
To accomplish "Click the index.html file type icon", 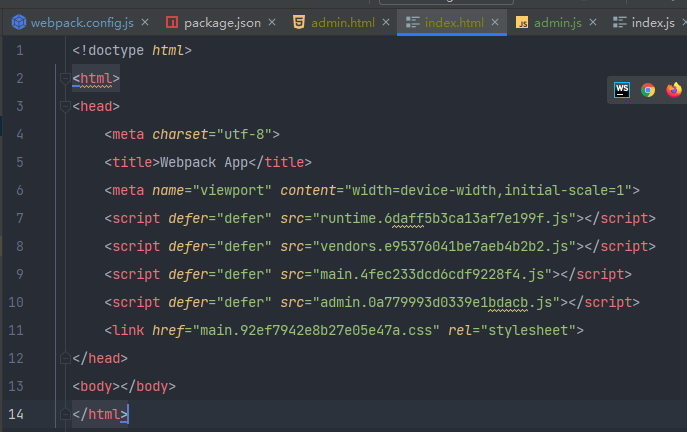I will coord(413,22).
